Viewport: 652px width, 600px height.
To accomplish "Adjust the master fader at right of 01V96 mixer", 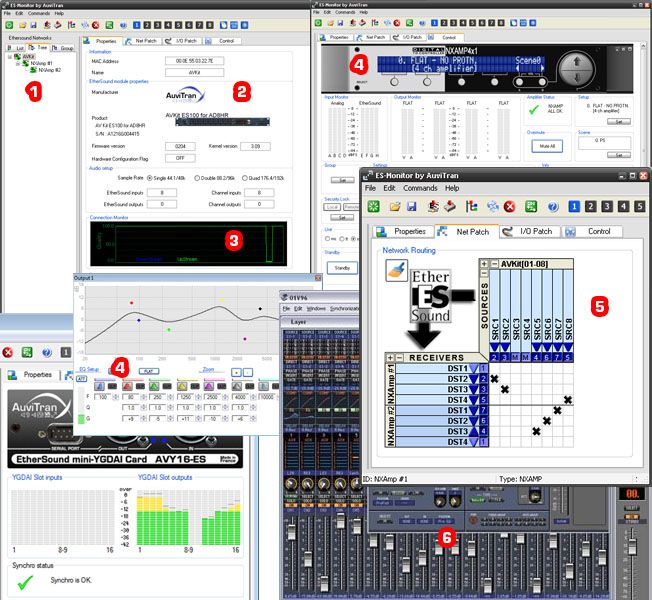I will pos(632,546).
